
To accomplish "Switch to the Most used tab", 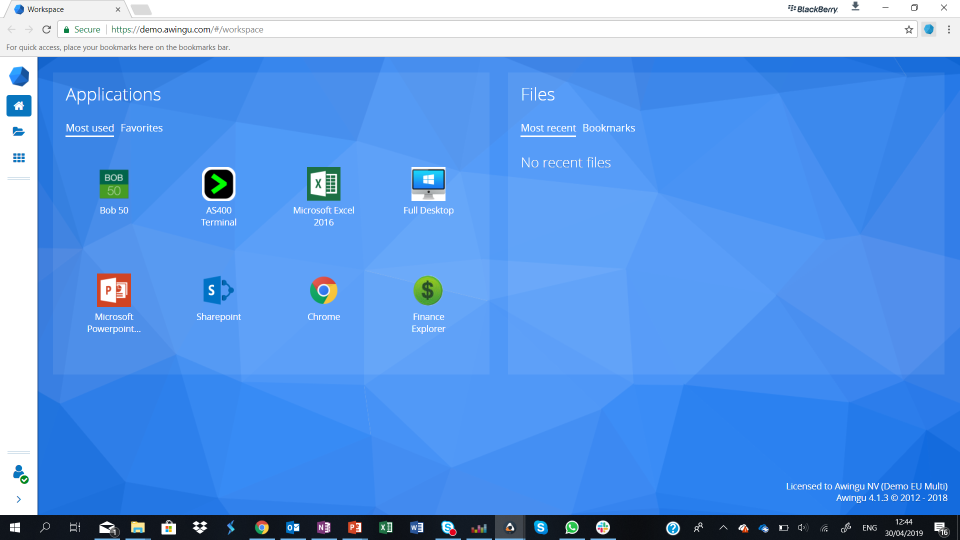I will click(89, 128).
